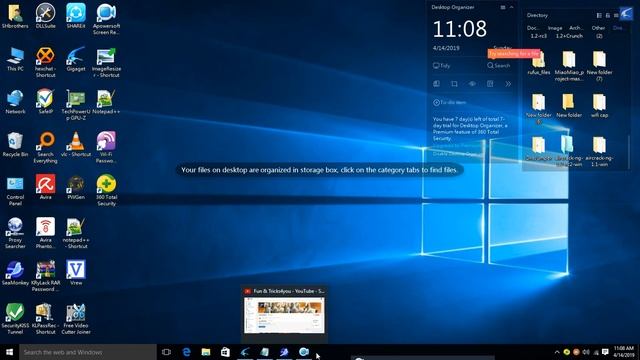
Task: Open the taskbar clock showing 11:08 AM
Action: tap(624, 352)
